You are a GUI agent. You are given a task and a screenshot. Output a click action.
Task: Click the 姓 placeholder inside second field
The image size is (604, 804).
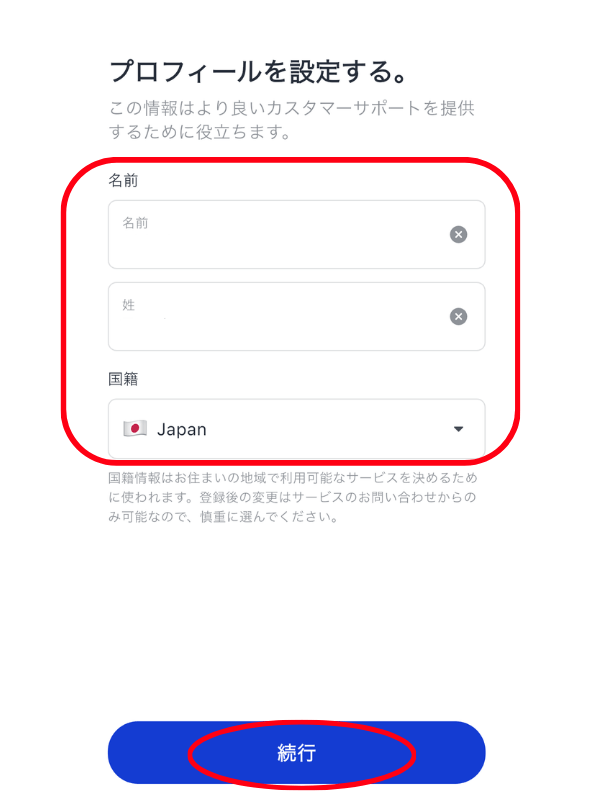tap(128, 305)
